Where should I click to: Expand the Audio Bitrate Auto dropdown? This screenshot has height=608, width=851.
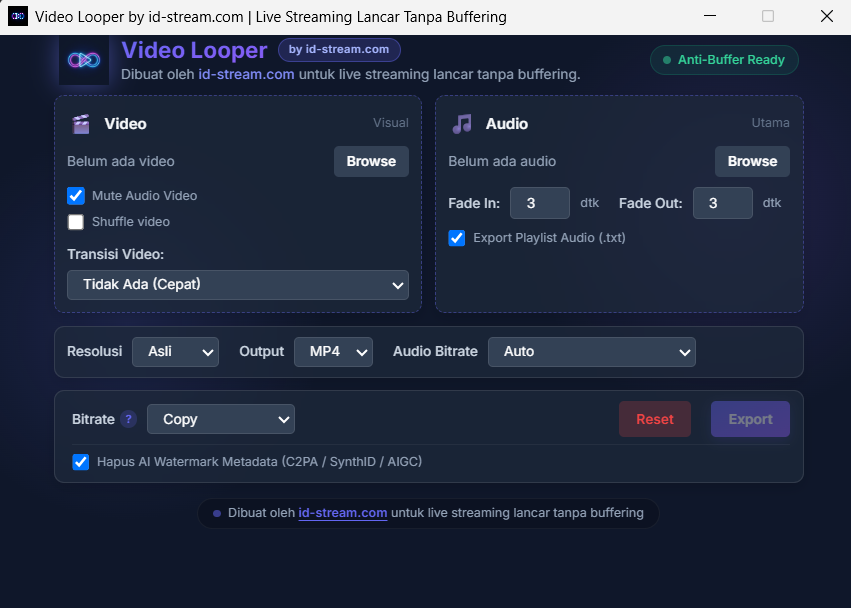coord(592,352)
